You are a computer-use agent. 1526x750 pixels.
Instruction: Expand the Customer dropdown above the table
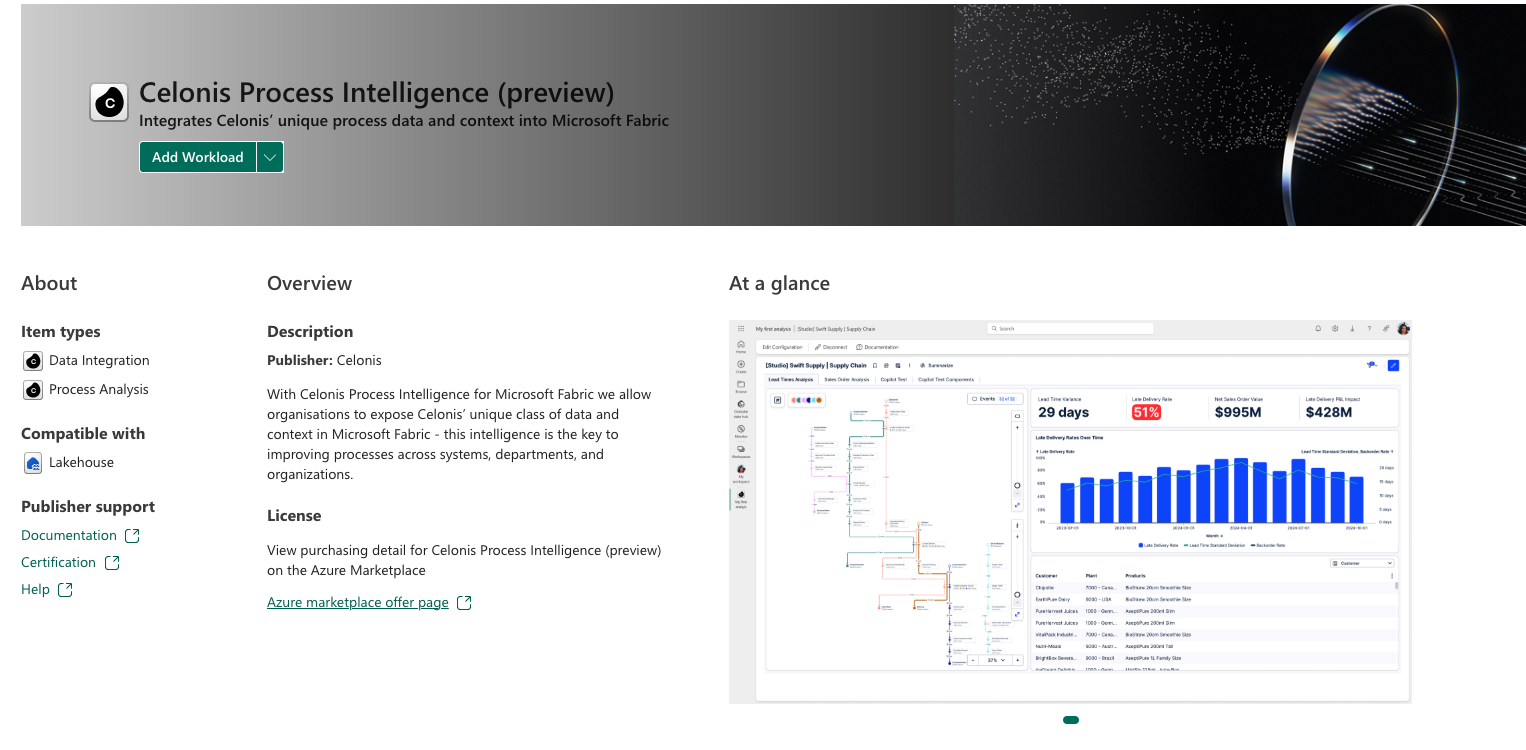[1362, 563]
